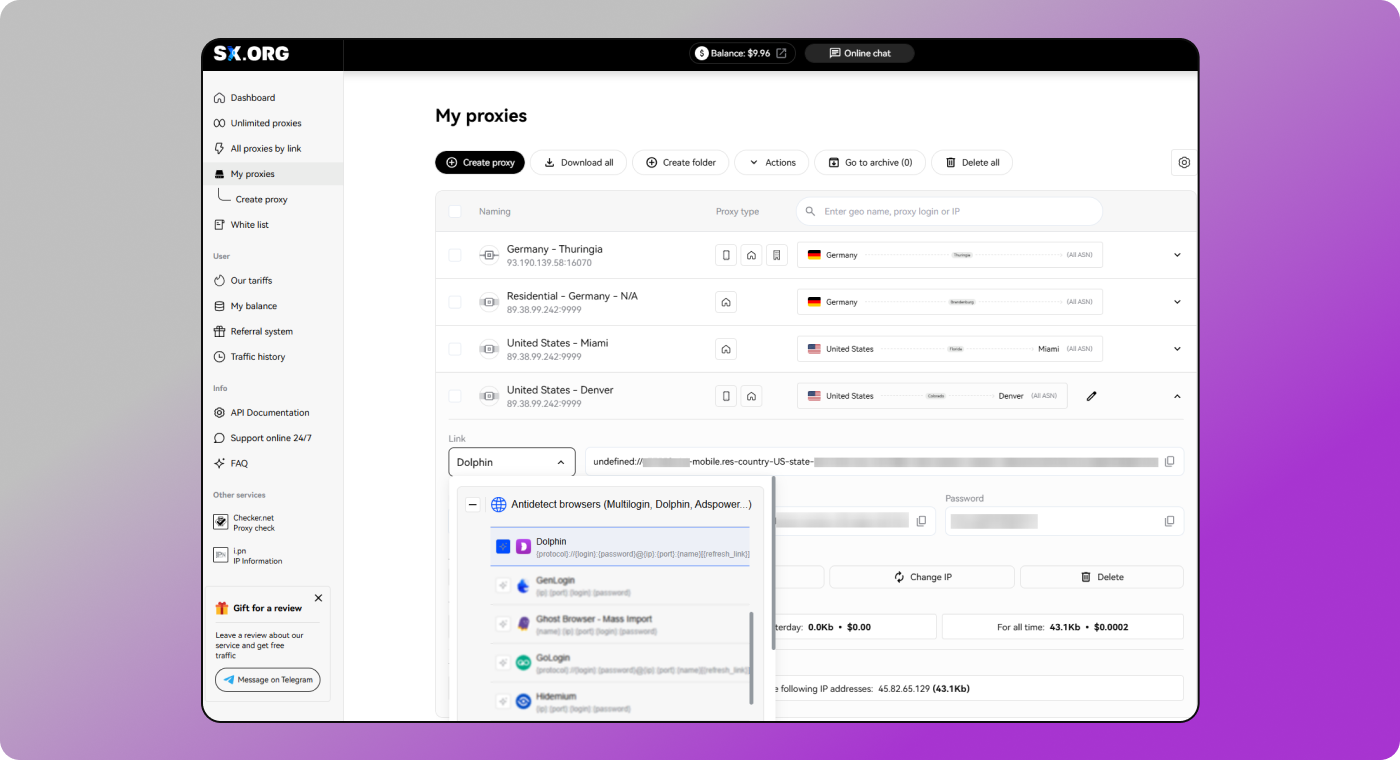Screen dimensions: 1400x760
Task: Copy the password field value
Action: (1169, 521)
